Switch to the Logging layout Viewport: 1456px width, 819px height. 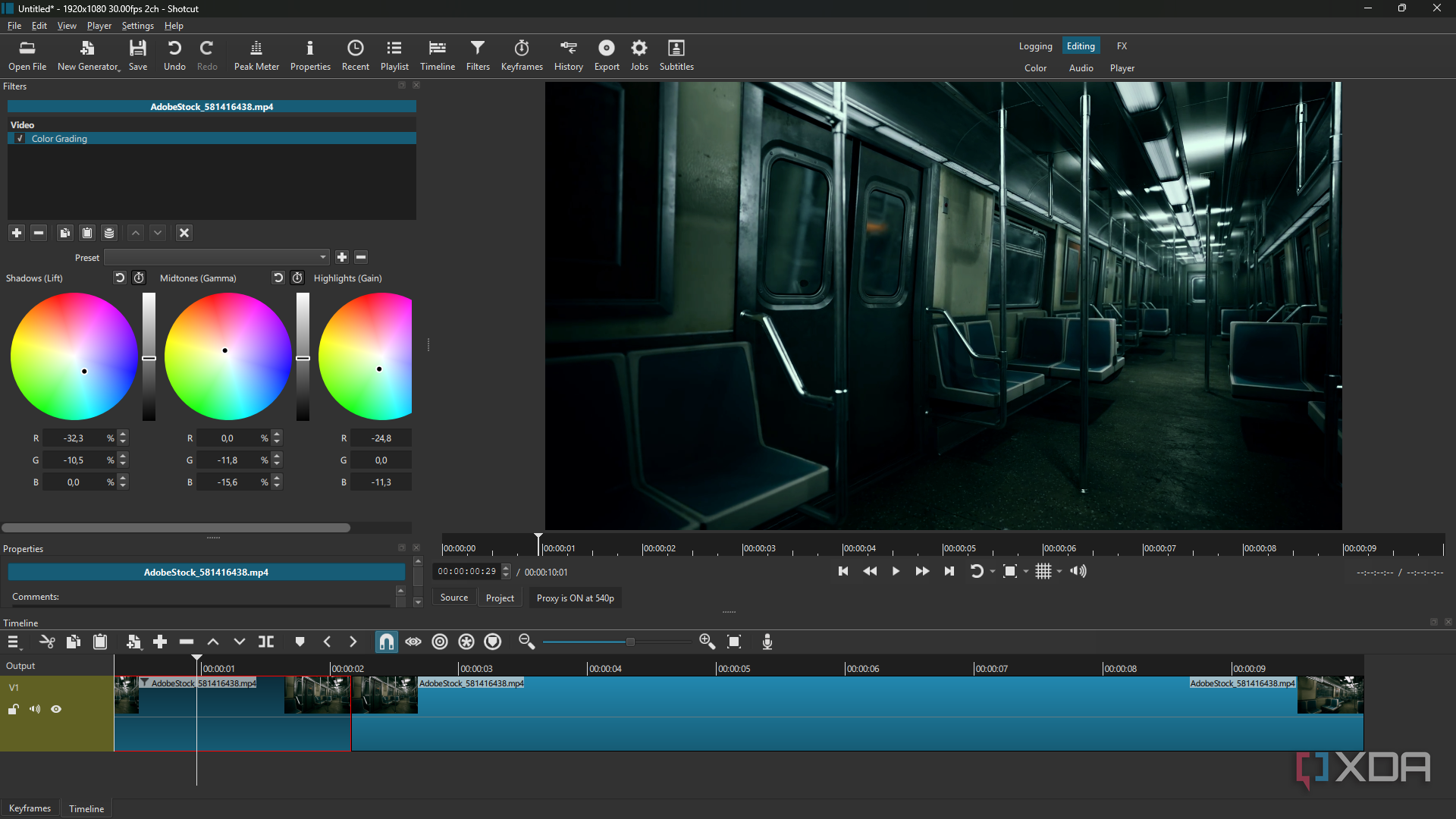(1035, 46)
